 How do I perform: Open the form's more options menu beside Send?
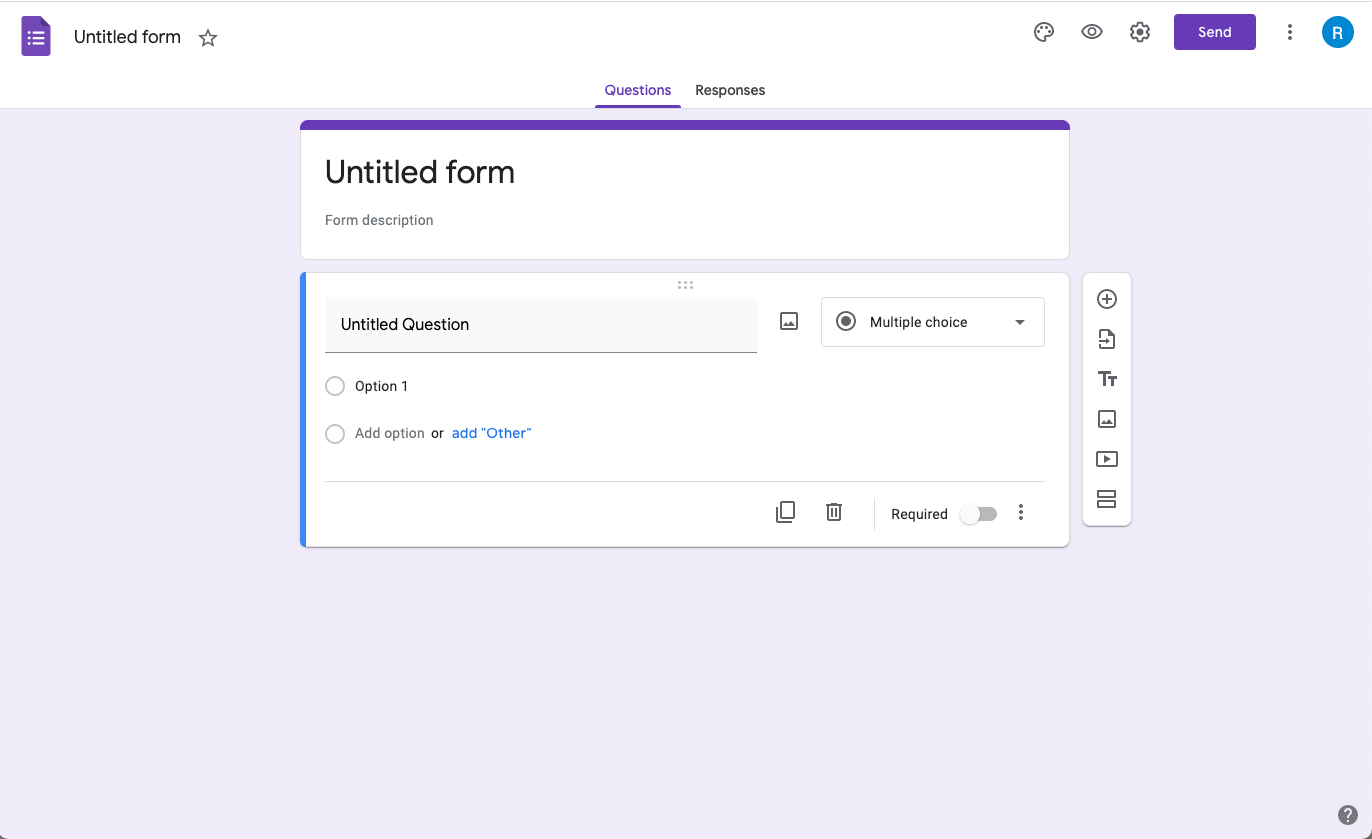(x=1290, y=32)
